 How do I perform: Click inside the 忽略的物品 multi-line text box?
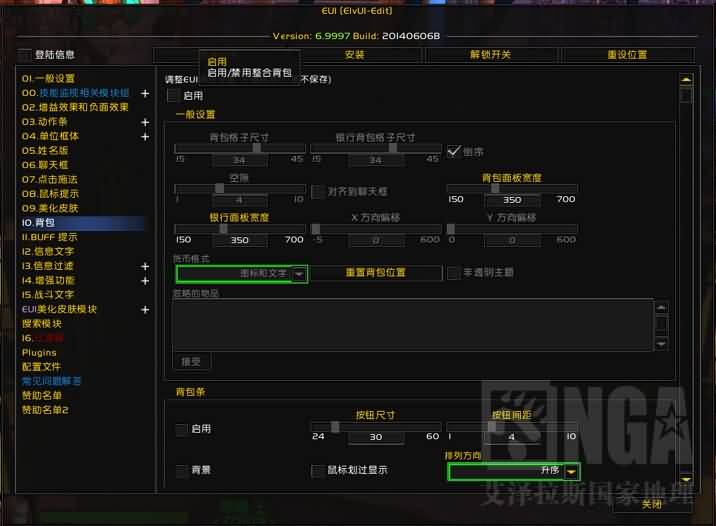pyautogui.click(x=413, y=325)
